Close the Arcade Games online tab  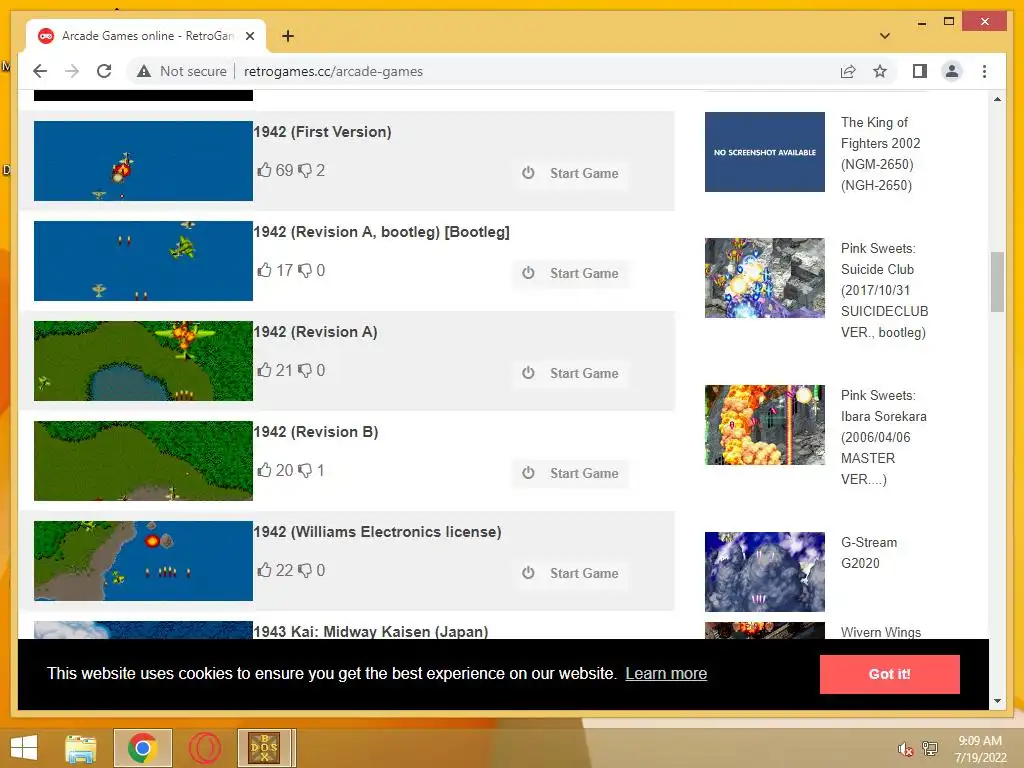point(249,36)
